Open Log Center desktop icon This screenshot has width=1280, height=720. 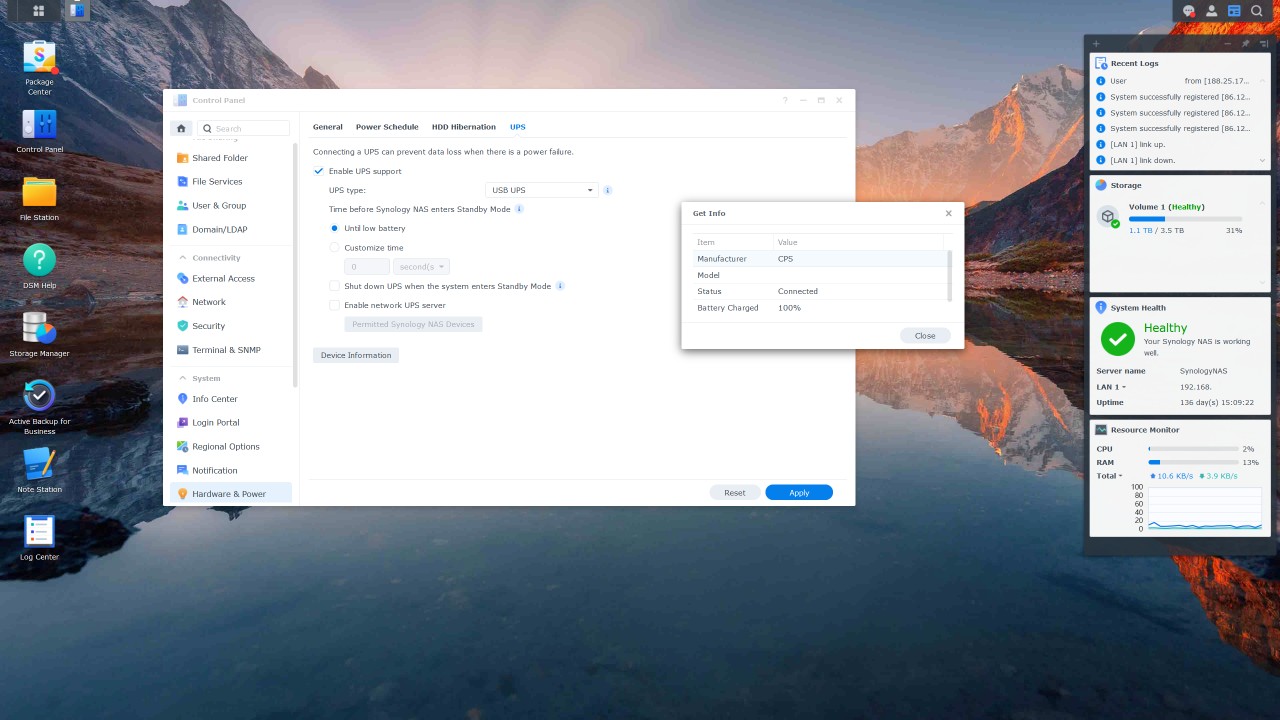tap(39, 532)
